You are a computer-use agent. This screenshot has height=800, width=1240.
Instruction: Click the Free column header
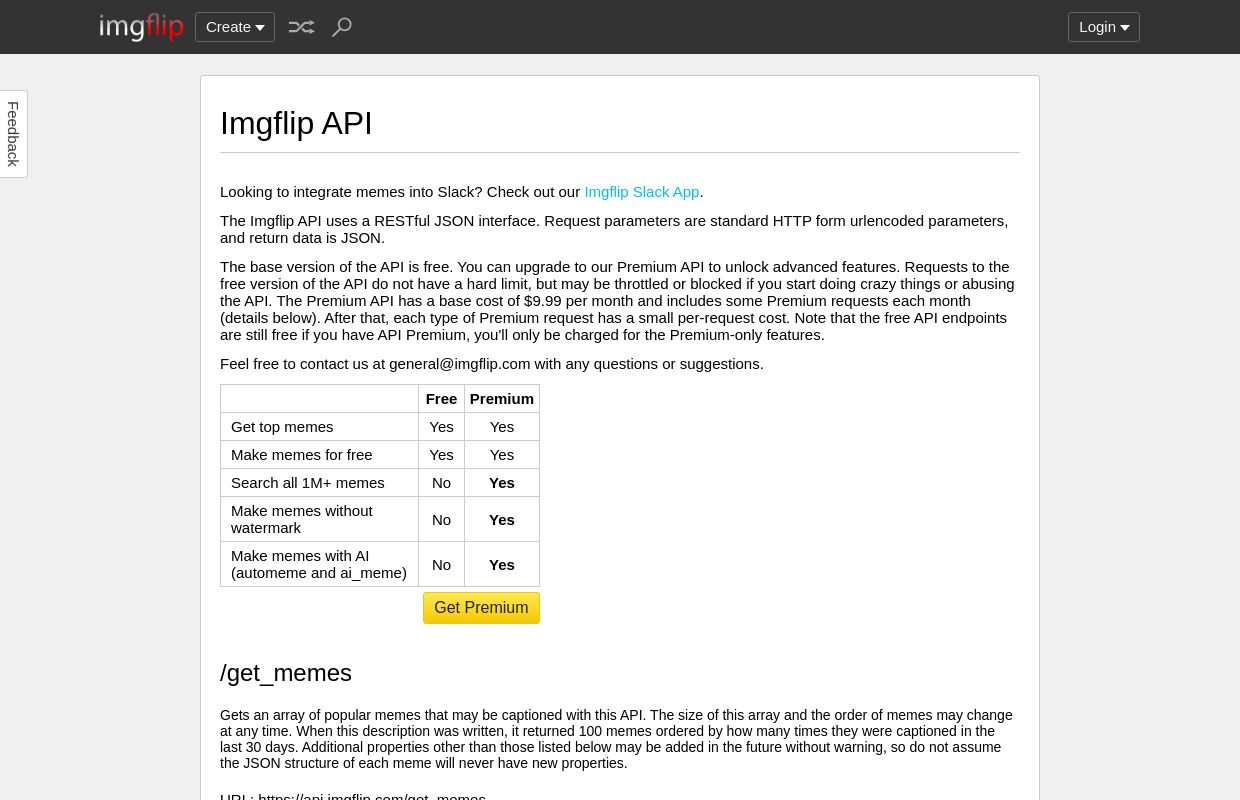point(441,399)
